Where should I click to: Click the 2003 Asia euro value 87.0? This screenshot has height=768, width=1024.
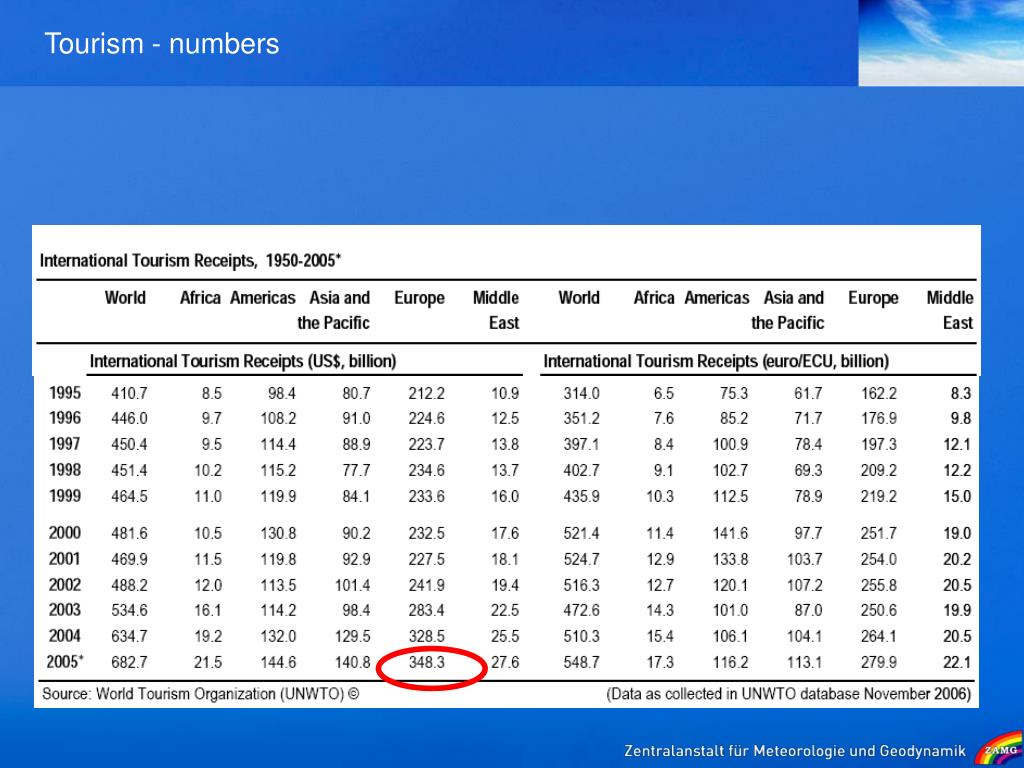pos(808,611)
